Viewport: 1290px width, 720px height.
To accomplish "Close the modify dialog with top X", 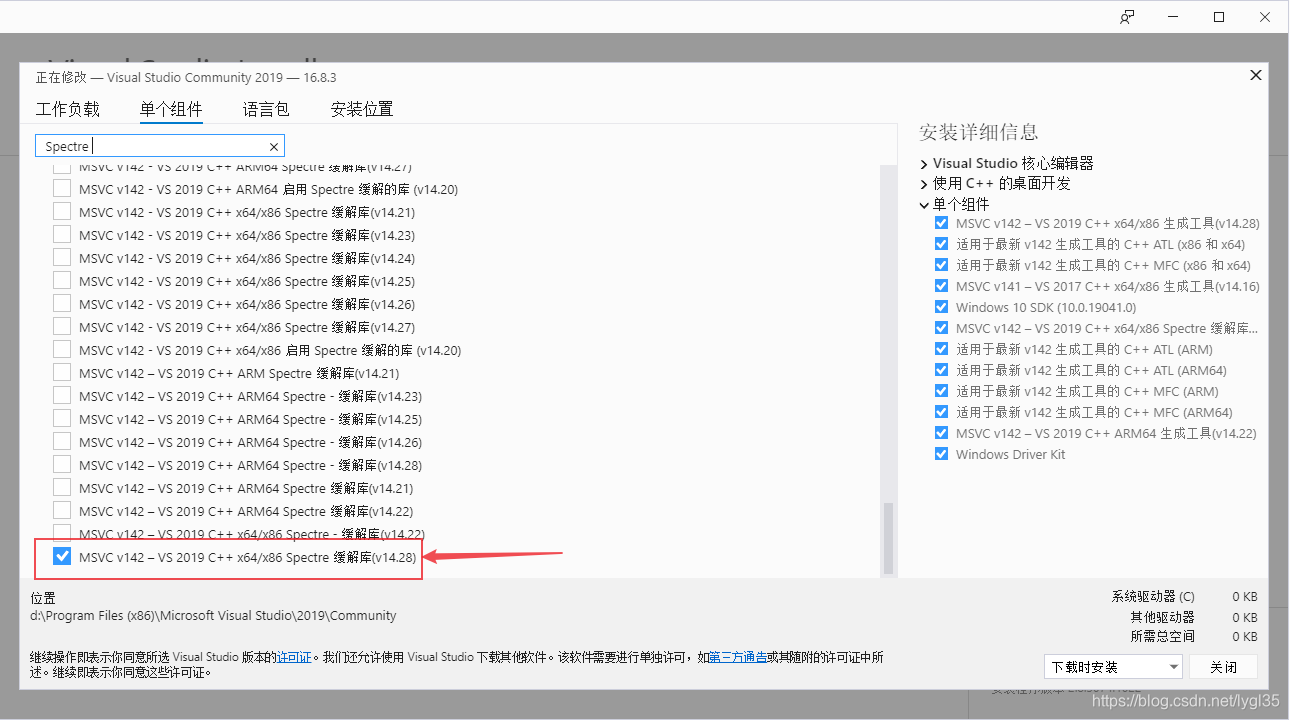I will [1256, 75].
